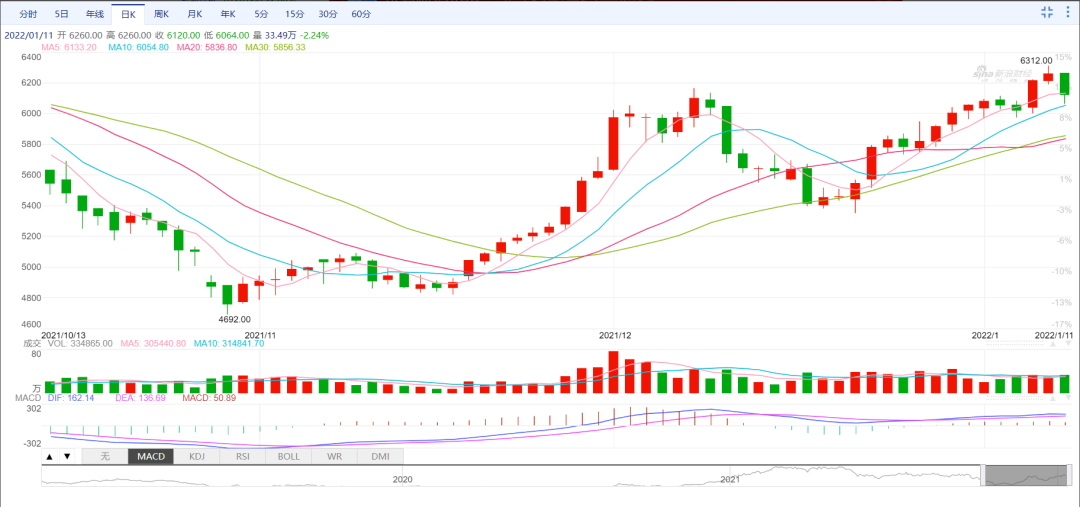Choose the 15分 minute interval
This screenshot has height=507, width=1080.
click(x=294, y=14)
